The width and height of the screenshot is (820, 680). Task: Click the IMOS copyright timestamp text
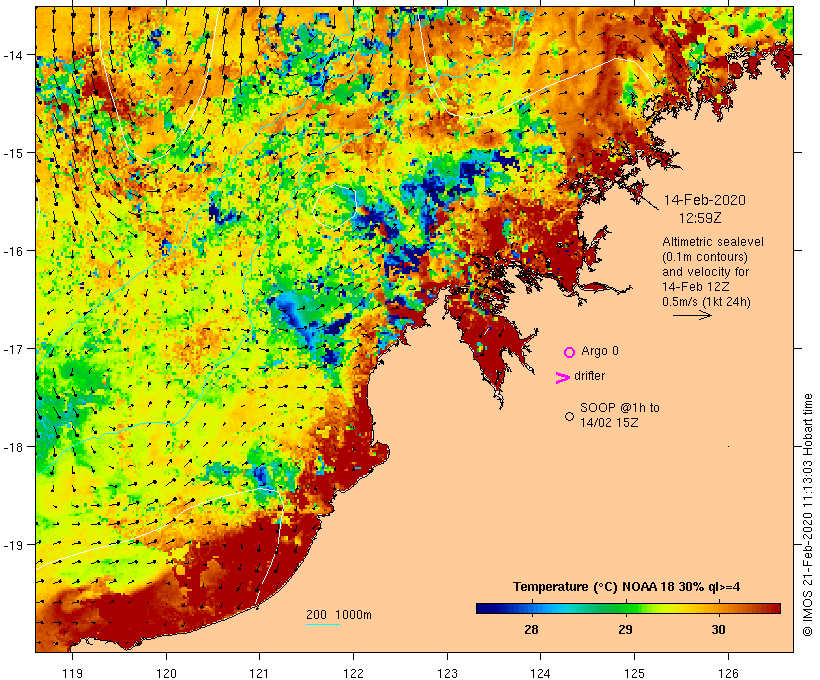click(807, 515)
